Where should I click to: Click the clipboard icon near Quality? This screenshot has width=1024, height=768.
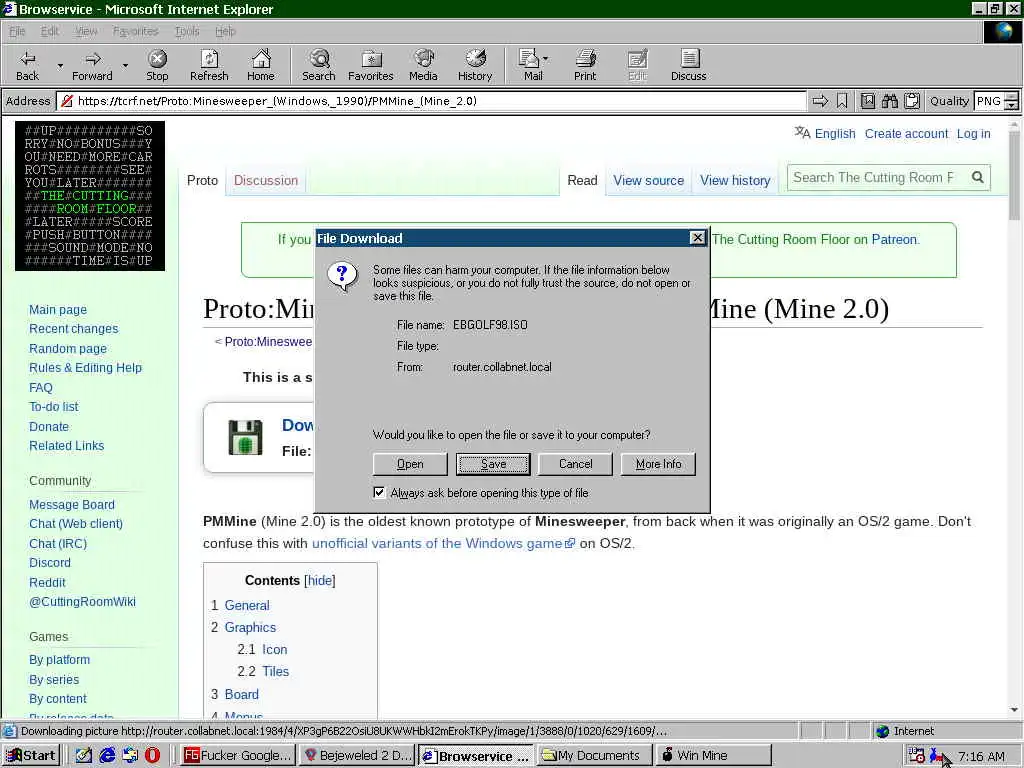[912, 101]
